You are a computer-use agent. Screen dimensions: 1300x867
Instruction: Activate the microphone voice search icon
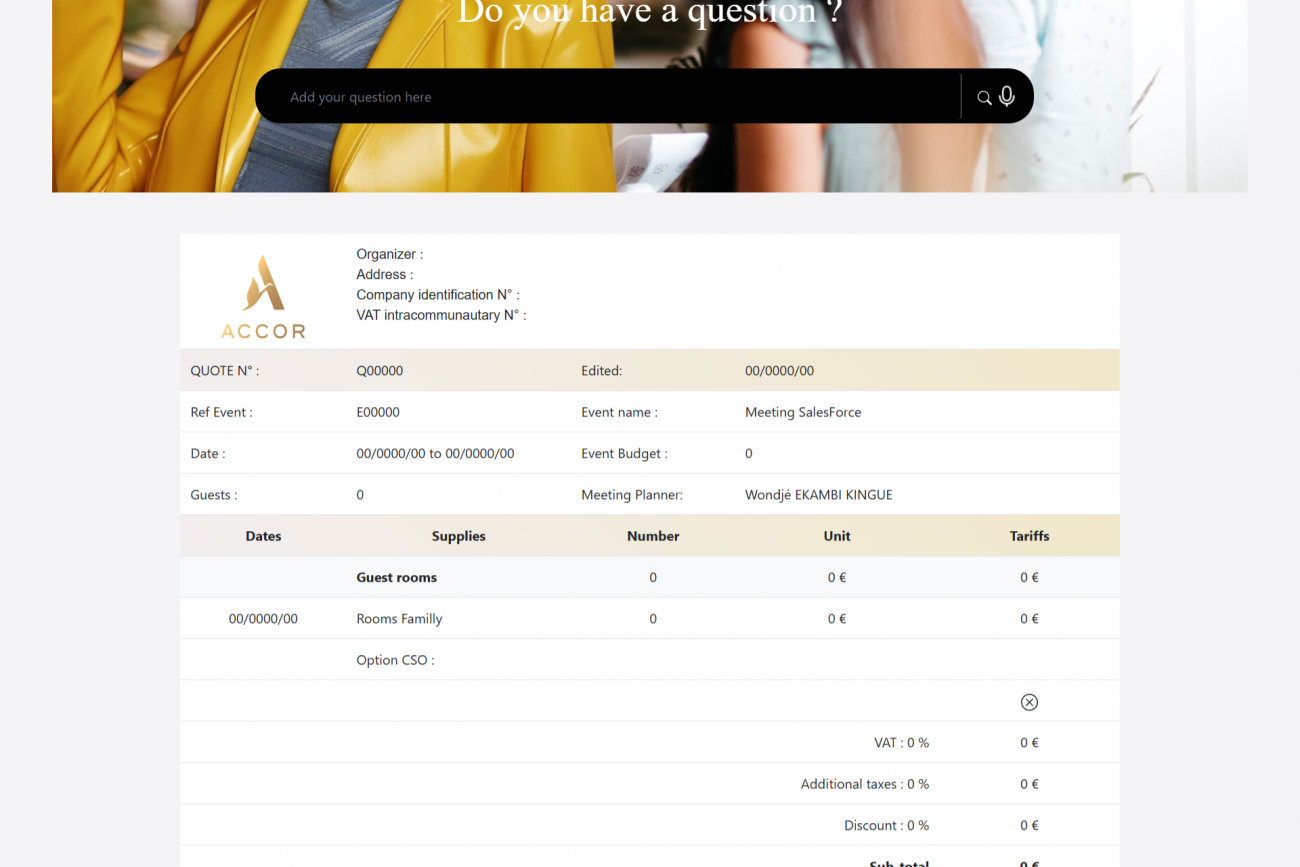(x=1007, y=96)
